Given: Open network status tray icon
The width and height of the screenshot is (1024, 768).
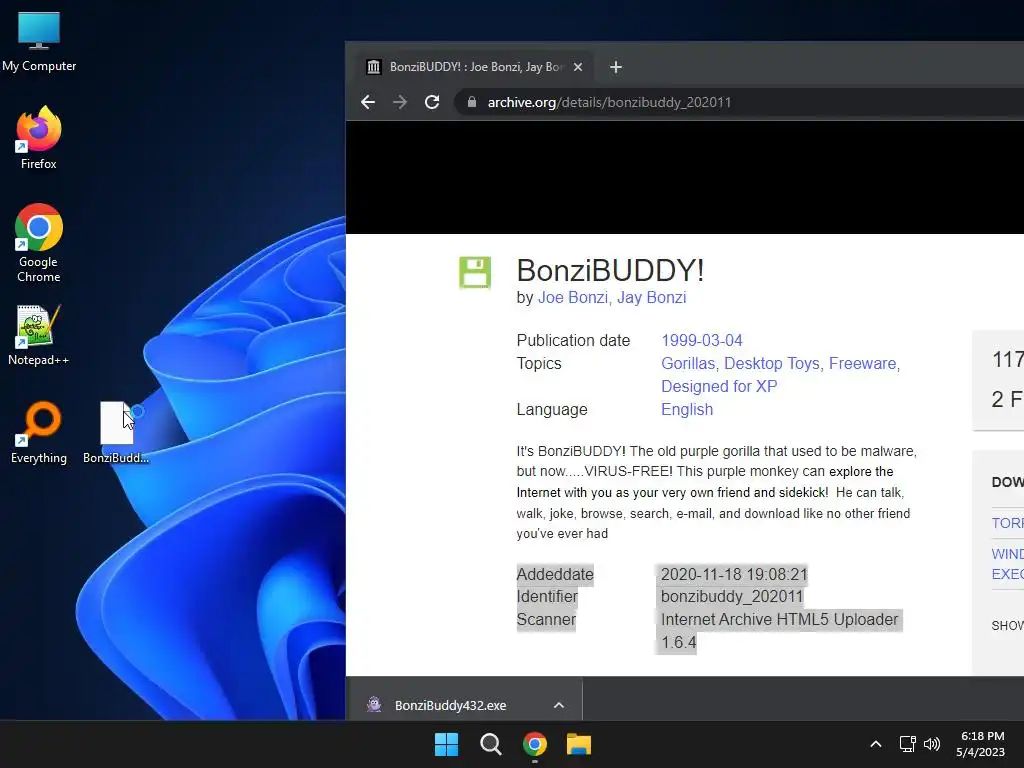Looking at the screenshot, I should [x=907, y=744].
